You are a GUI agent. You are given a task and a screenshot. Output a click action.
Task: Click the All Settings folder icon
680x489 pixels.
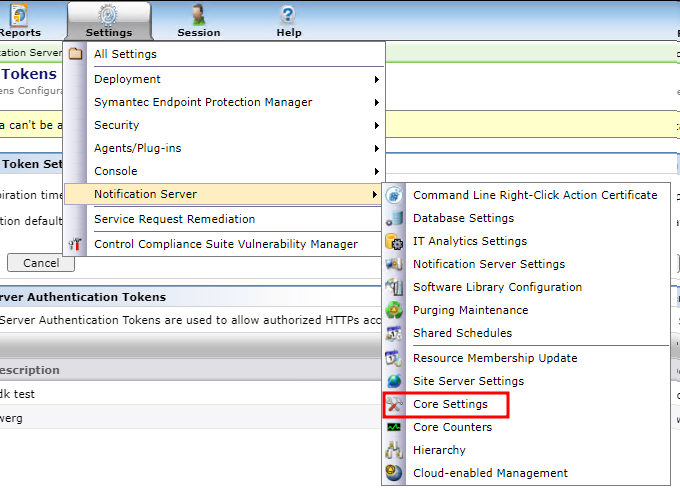coord(75,54)
